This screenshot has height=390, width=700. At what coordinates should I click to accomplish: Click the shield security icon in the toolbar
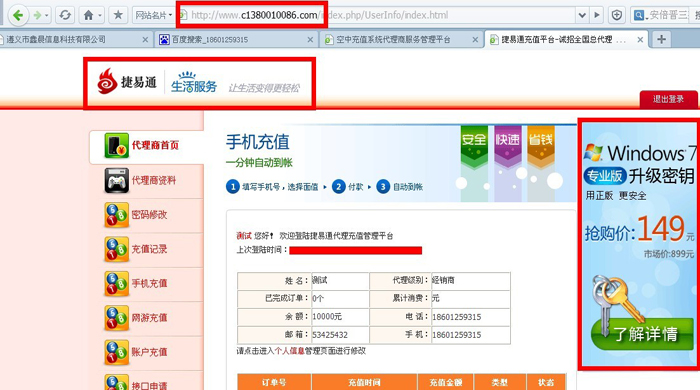[x=617, y=16]
